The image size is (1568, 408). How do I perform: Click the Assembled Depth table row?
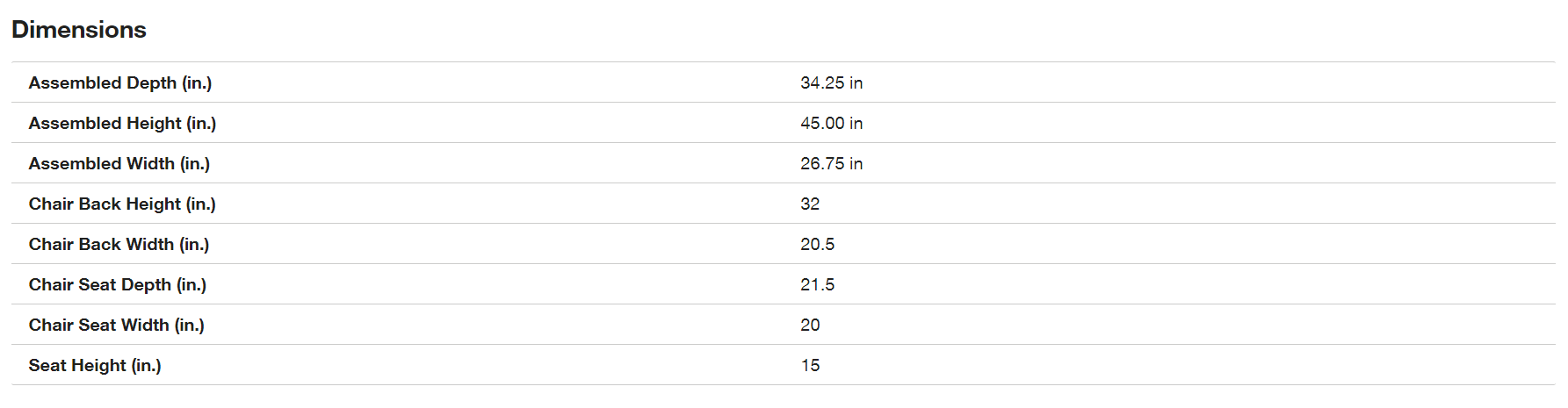click(x=784, y=82)
